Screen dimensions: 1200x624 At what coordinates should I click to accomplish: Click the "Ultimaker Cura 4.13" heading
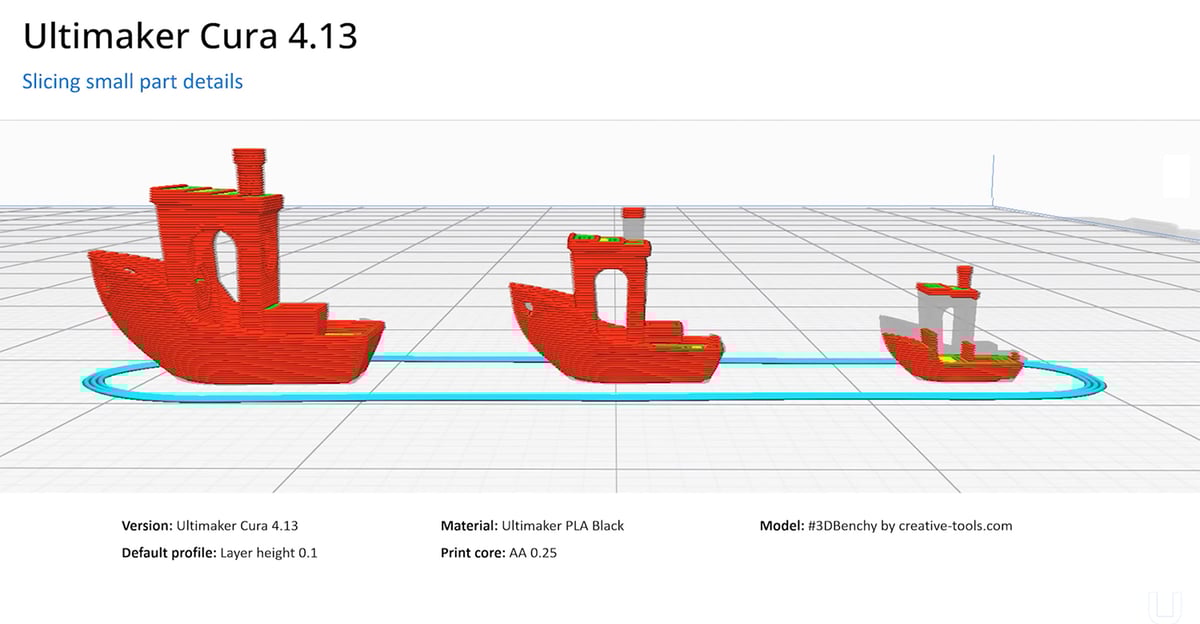point(190,37)
